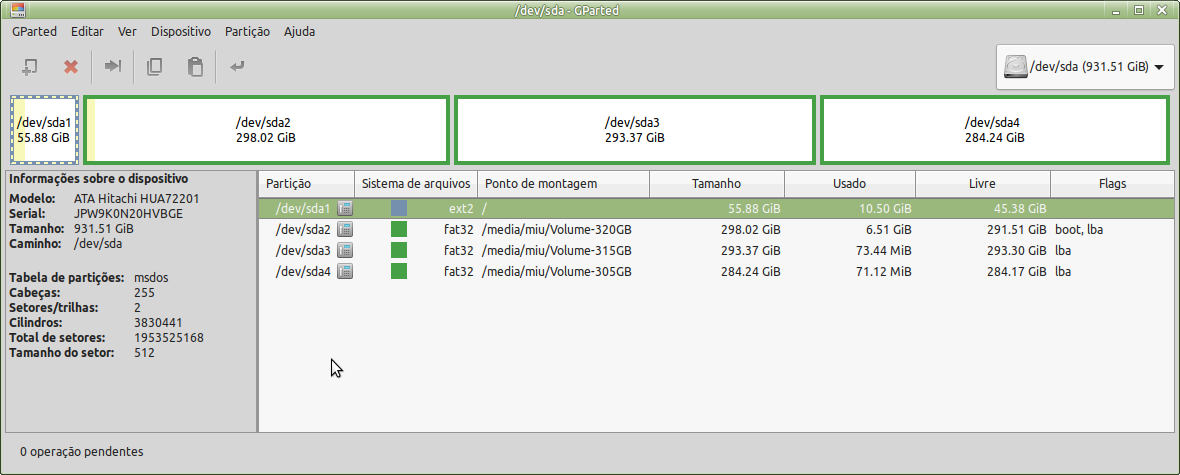Click the mounted key icon beside /dev/sda4

click(345, 271)
